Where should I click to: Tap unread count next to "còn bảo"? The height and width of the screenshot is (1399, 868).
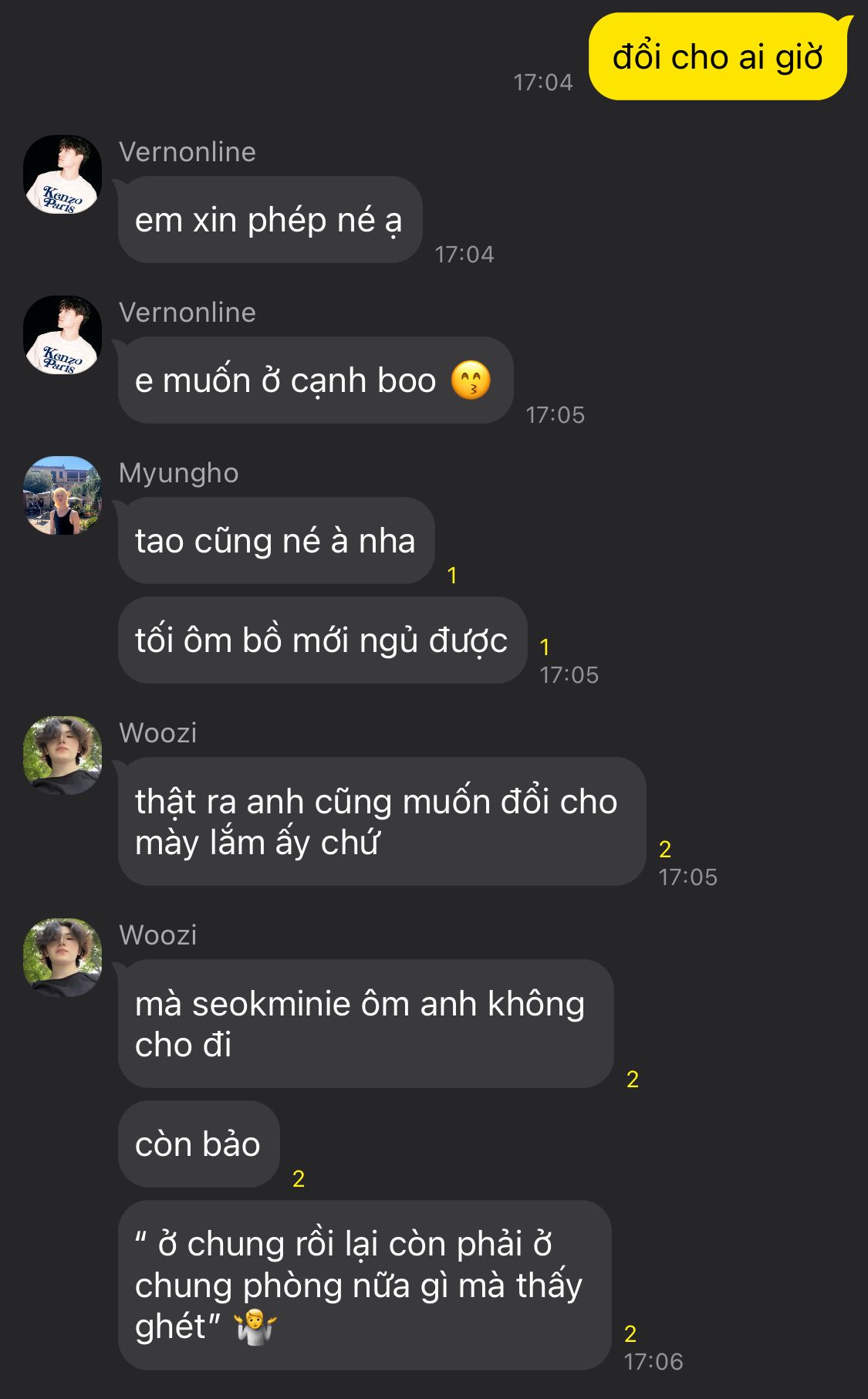tap(299, 1178)
